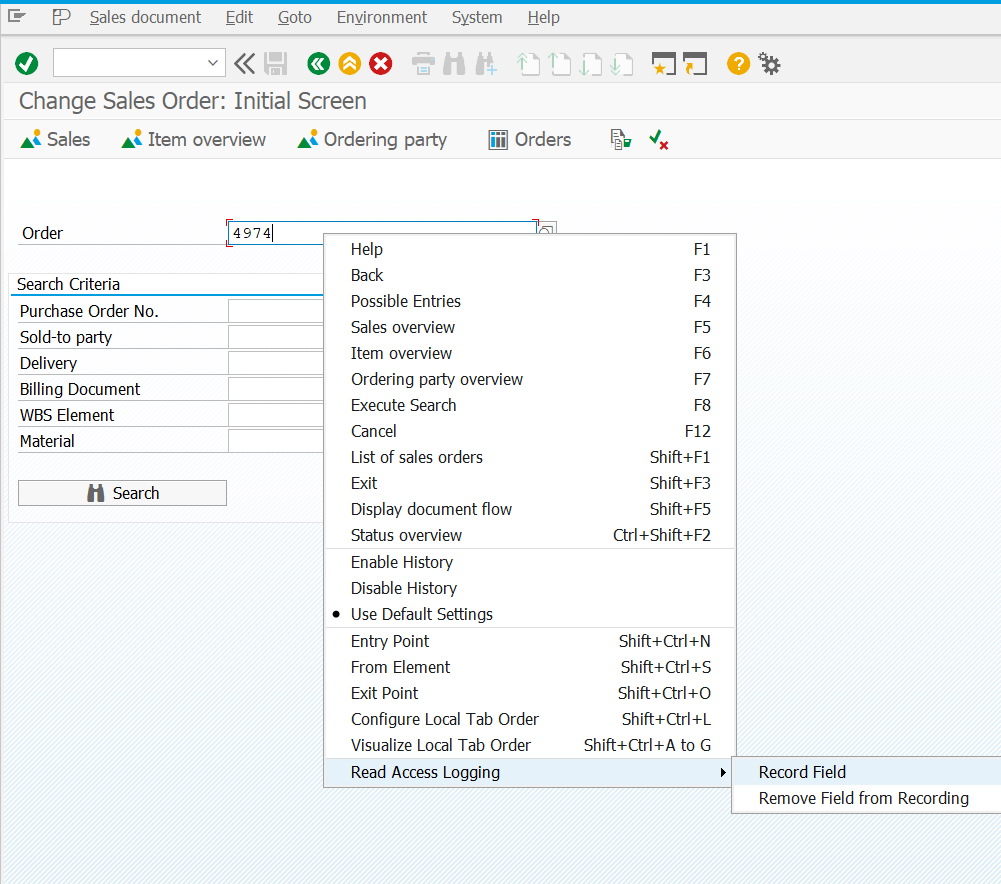Open the Sales document menu
This screenshot has height=884, width=1001.
point(145,17)
